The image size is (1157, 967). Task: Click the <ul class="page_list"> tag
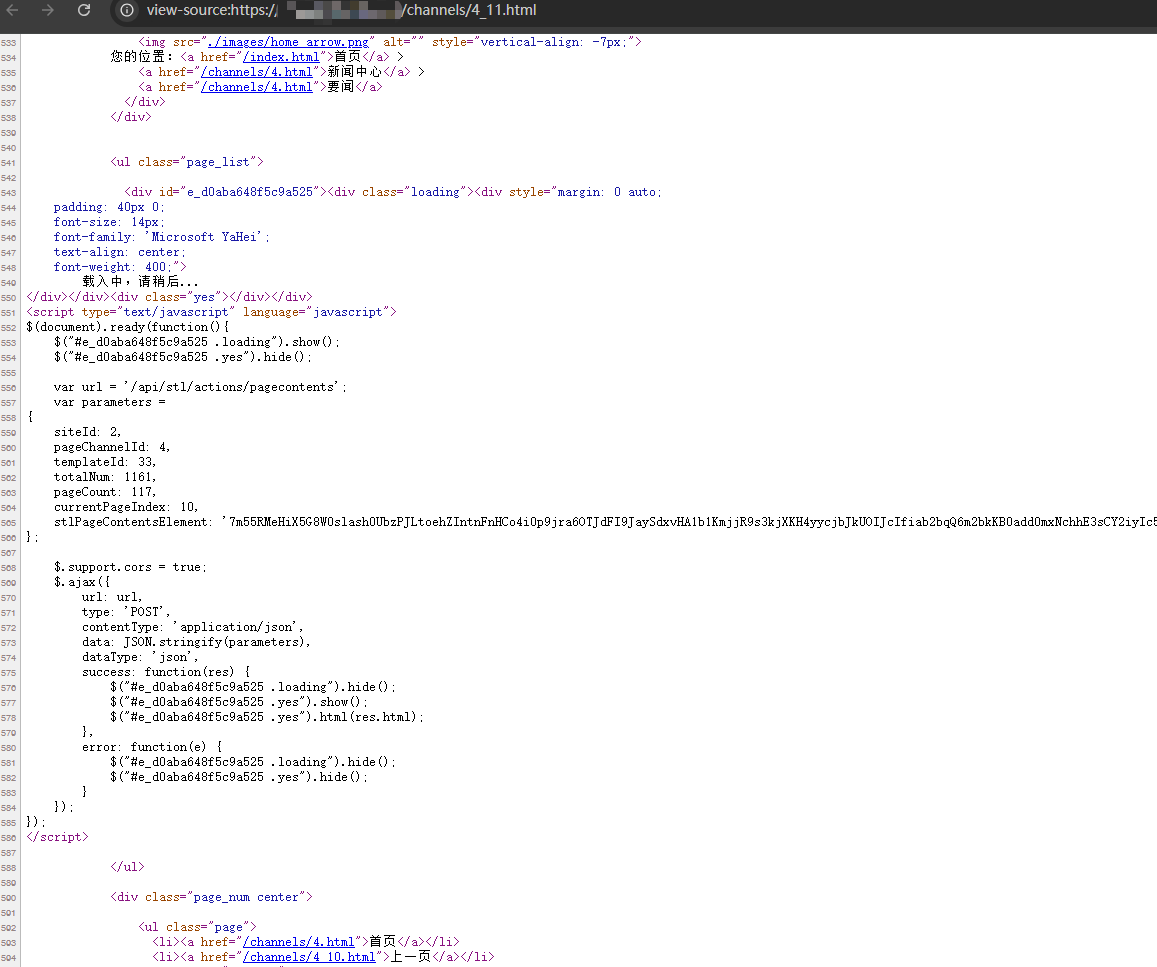pos(187,162)
